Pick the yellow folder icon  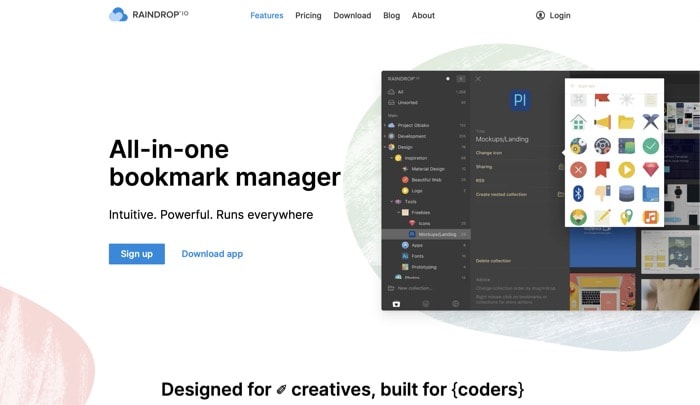tap(626, 121)
